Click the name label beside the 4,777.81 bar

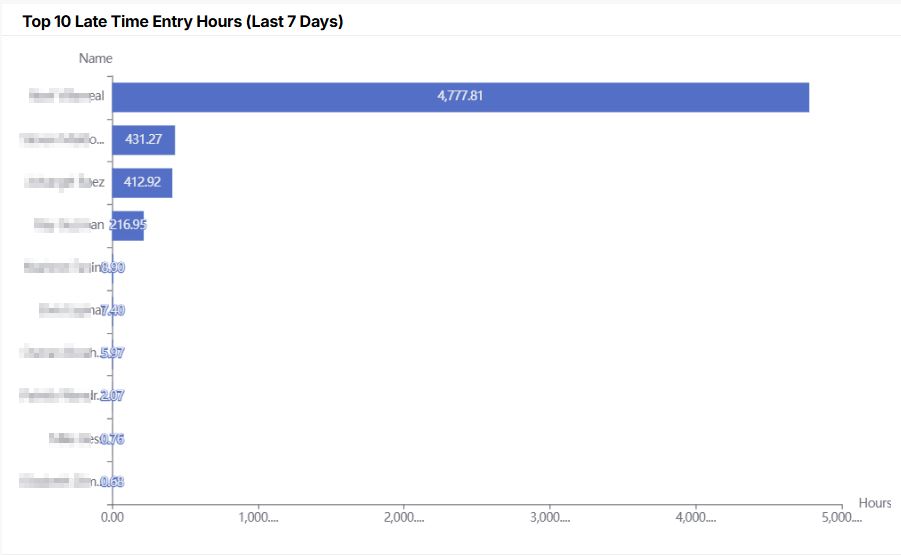[x=67, y=96]
